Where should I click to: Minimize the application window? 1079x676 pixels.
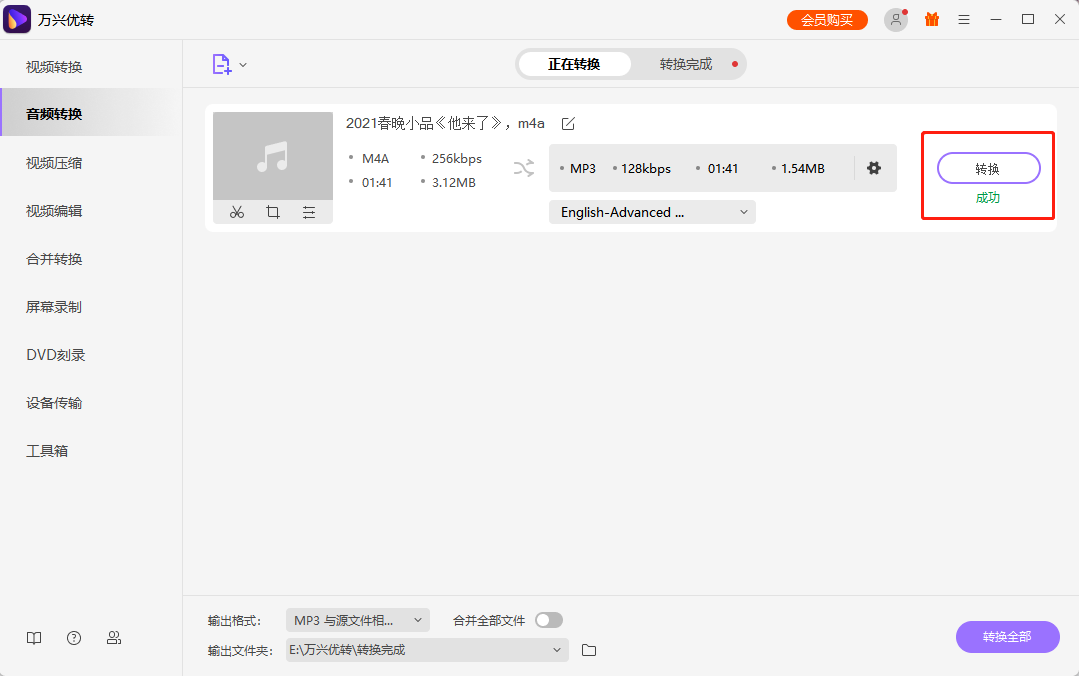click(x=996, y=19)
